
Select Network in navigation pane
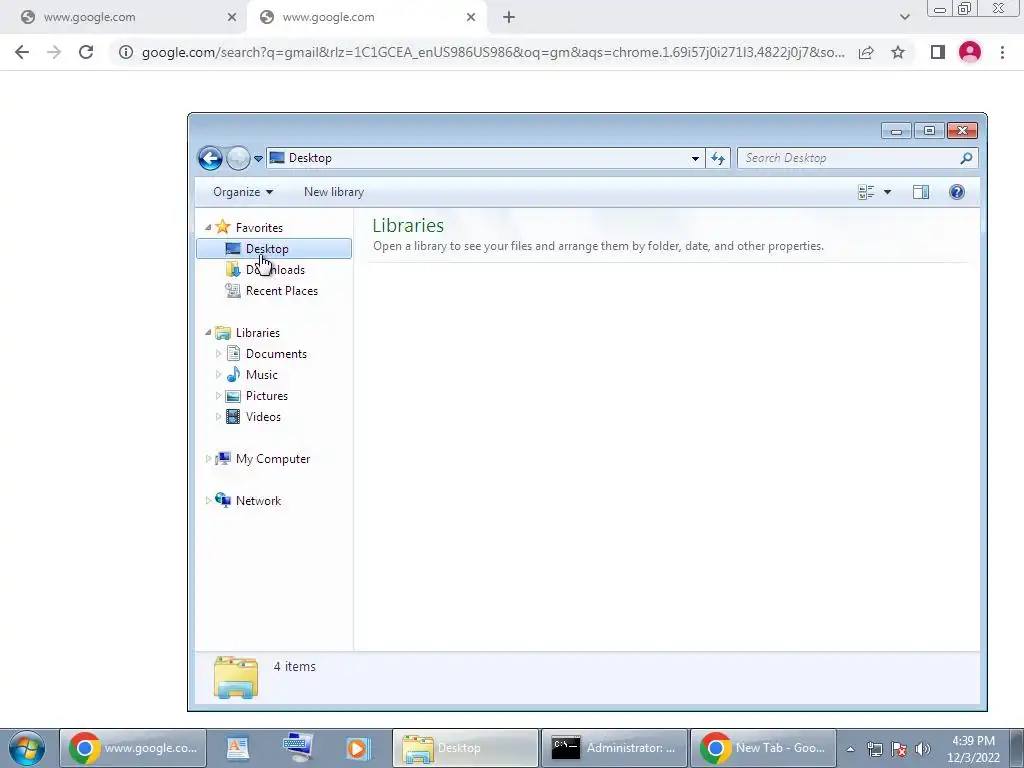tap(258, 501)
